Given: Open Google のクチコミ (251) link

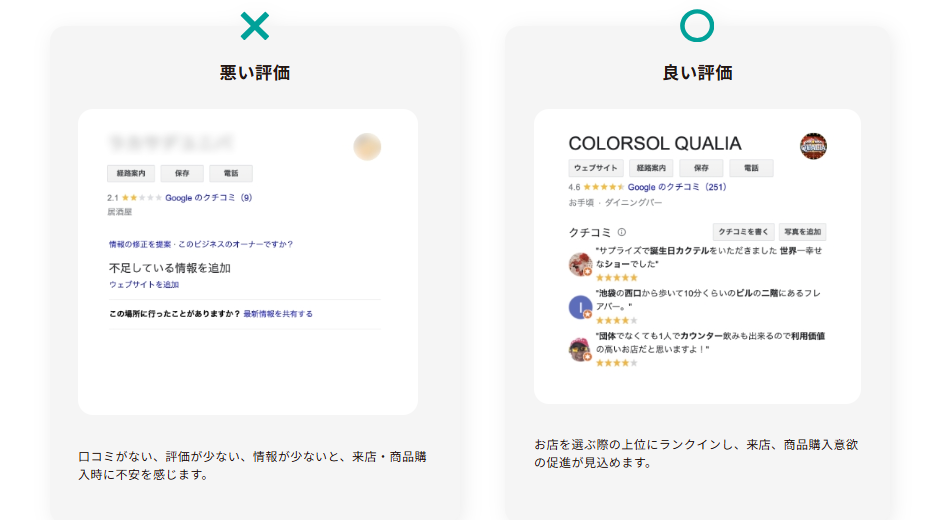Looking at the screenshot, I should (x=677, y=187).
